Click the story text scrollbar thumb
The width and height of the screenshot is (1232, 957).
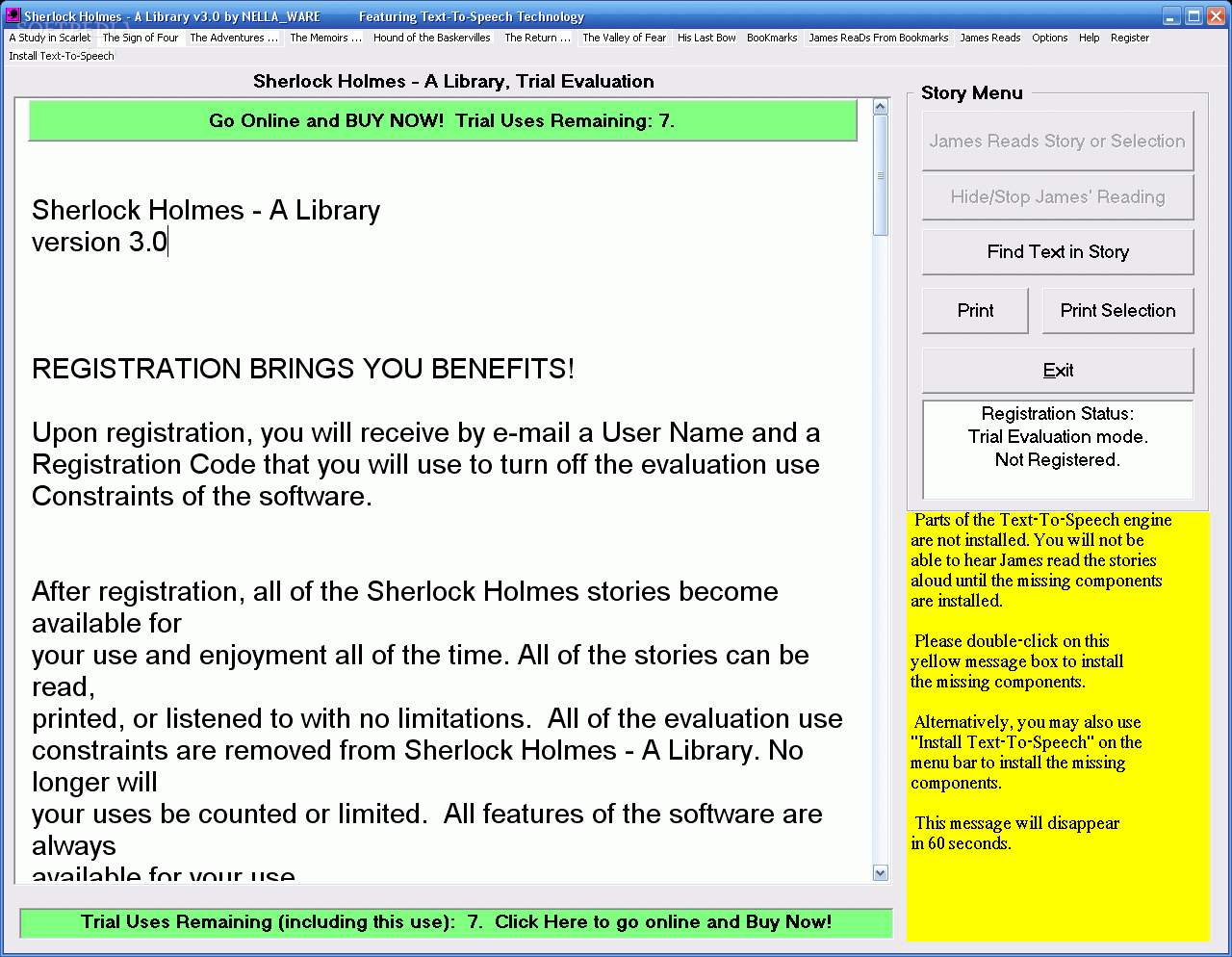[881, 175]
